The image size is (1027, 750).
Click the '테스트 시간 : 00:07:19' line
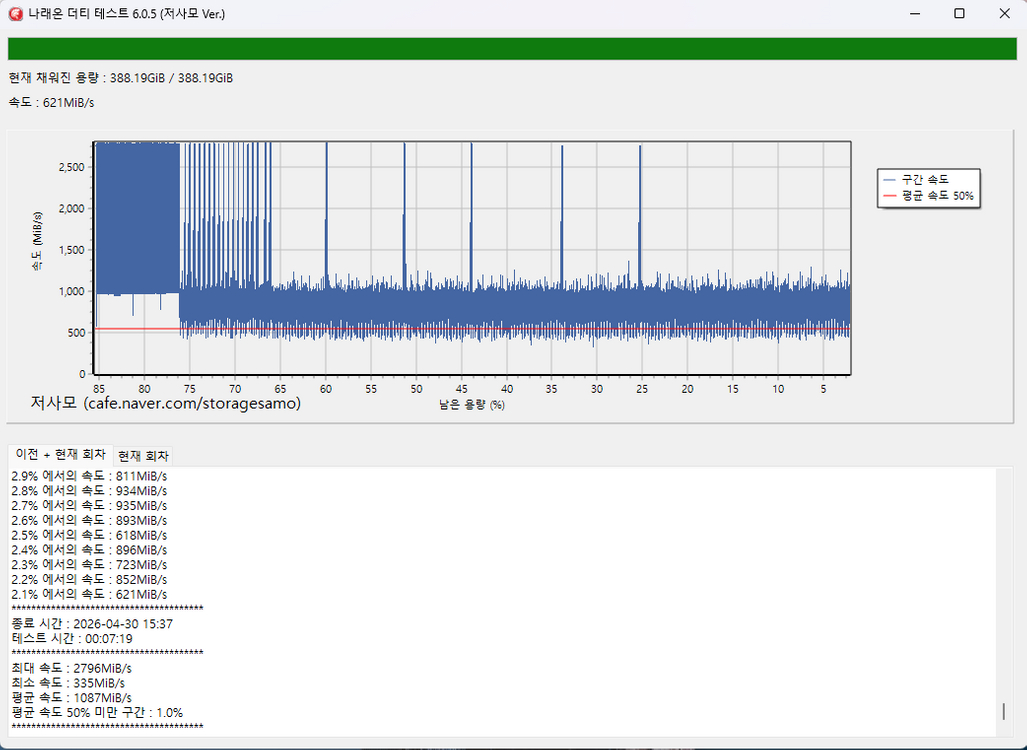pyautogui.click(x=72, y=639)
